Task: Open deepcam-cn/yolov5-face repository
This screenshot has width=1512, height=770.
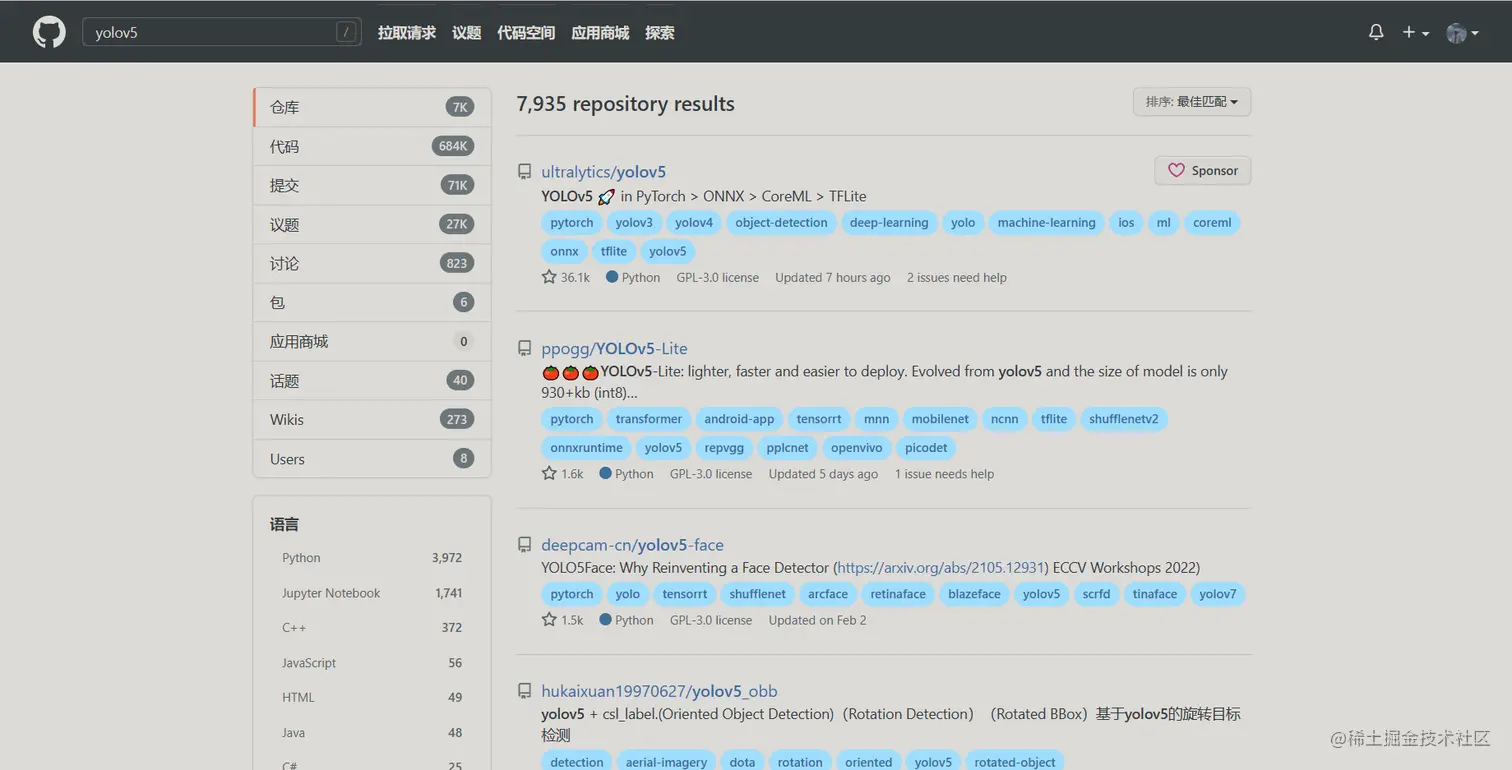Action: click(632, 545)
